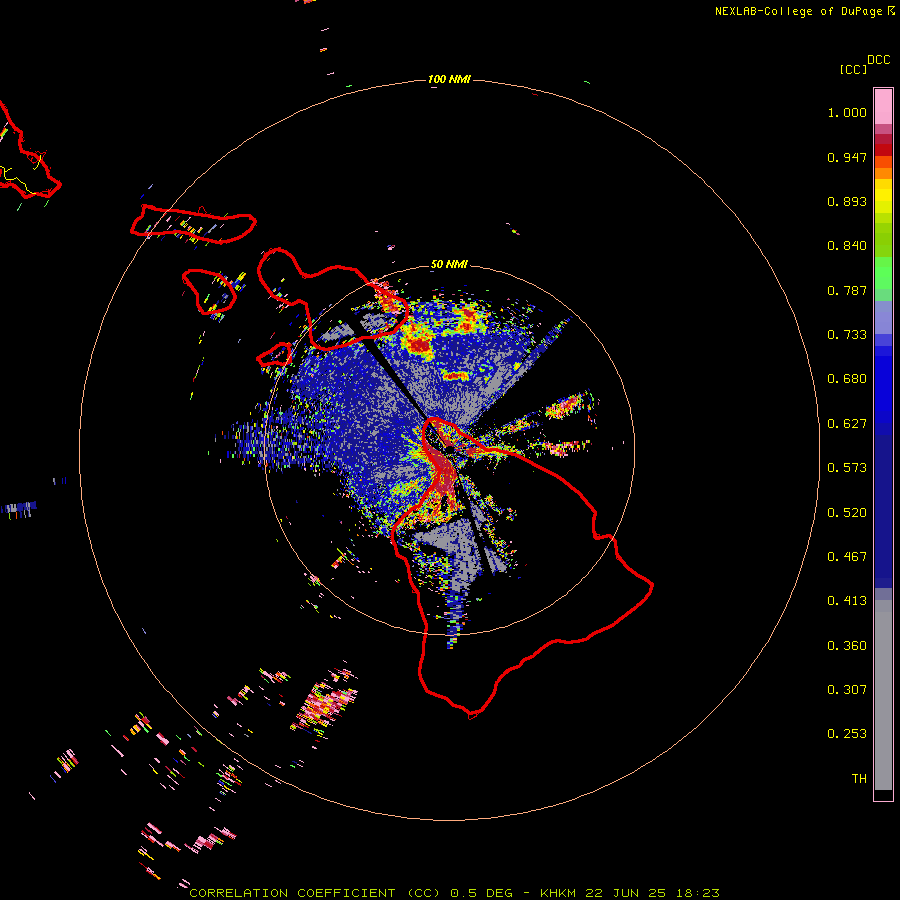
Task: Click the 0.520 color scale label
Action: (x=847, y=513)
